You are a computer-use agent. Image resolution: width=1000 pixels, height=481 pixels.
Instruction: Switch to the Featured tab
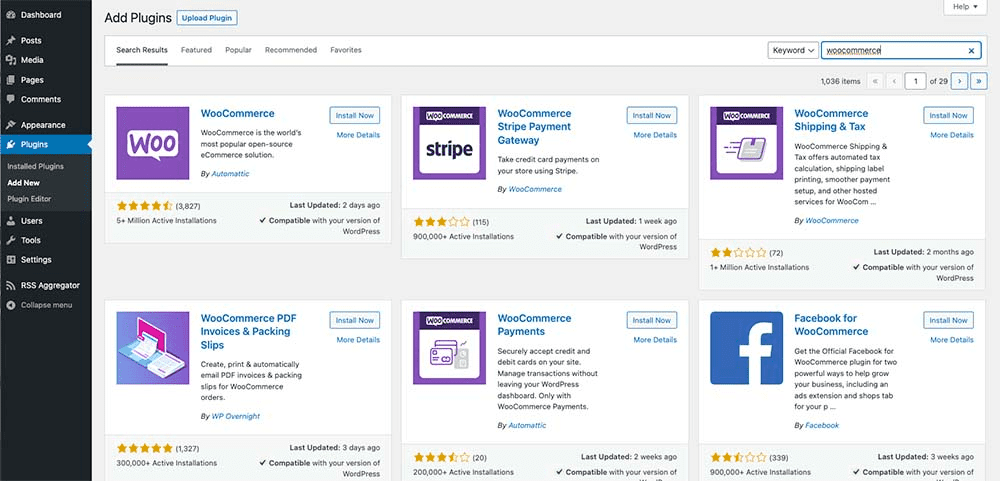click(x=196, y=50)
